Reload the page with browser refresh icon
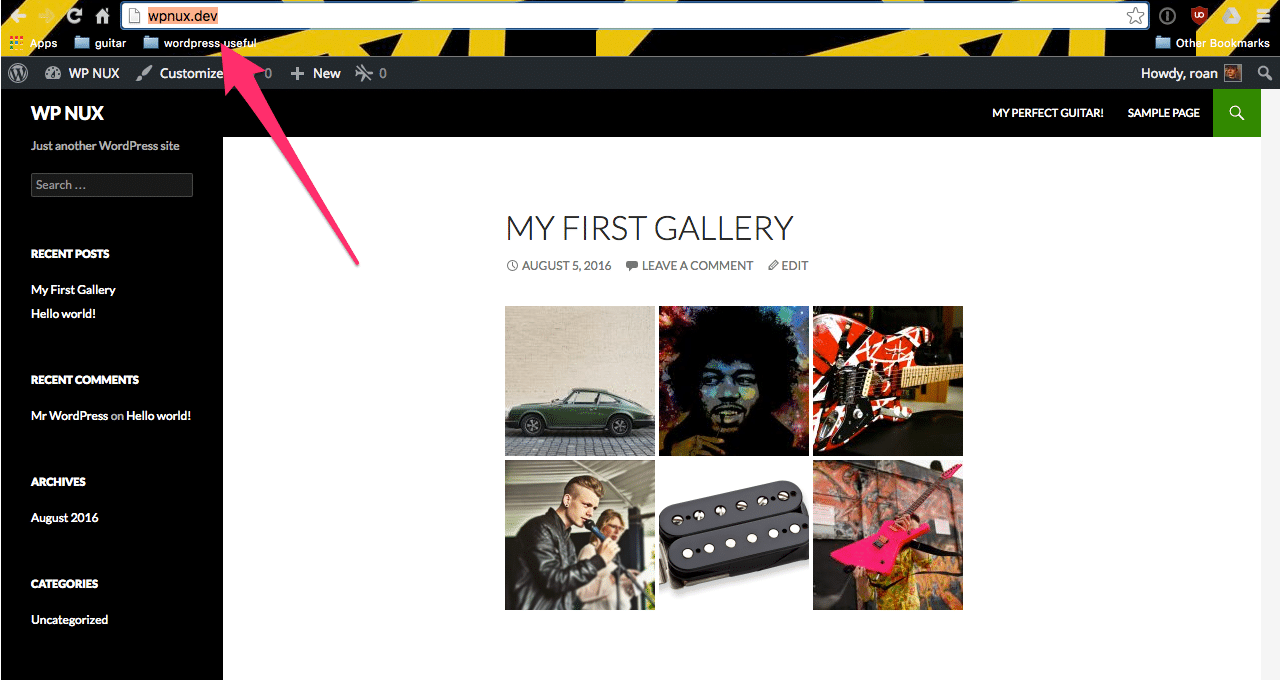The width and height of the screenshot is (1280, 680). (x=74, y=16)
